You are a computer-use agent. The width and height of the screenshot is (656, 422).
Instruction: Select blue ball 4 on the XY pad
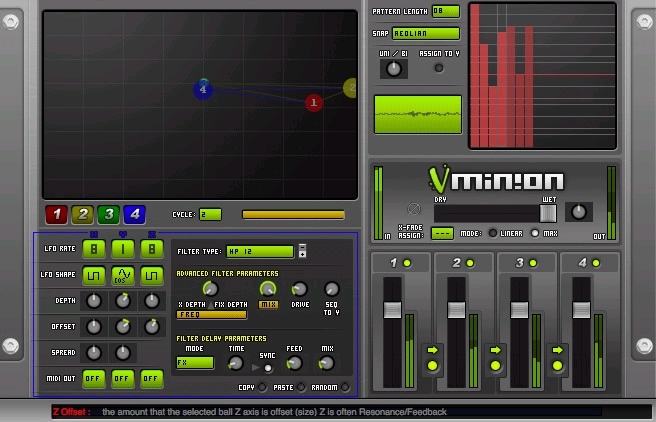click(x=203, y=90)
